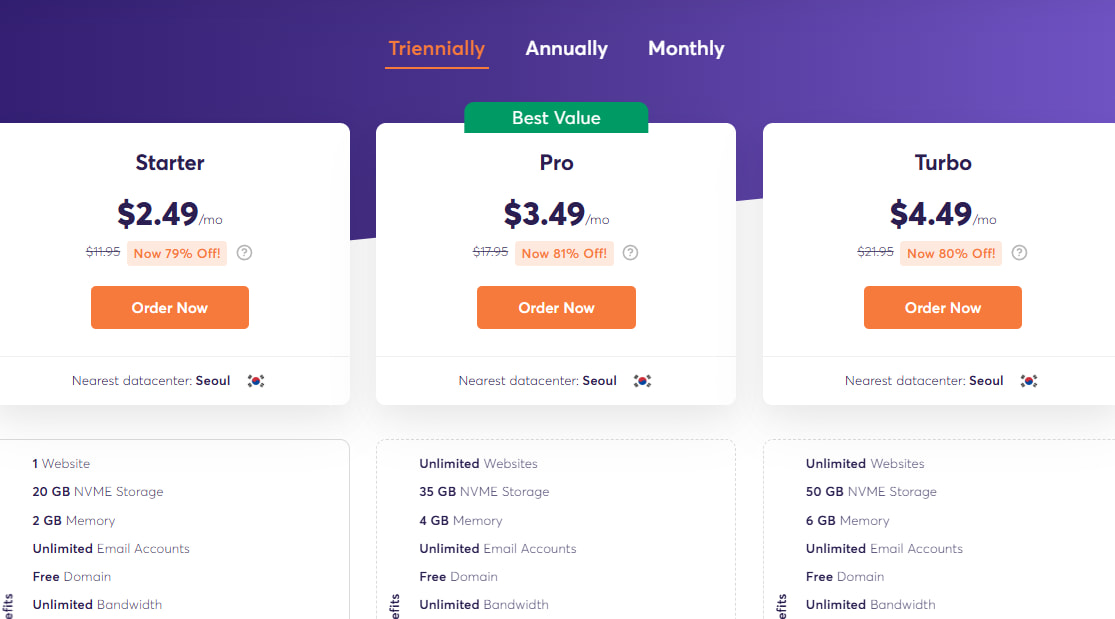Order the Turbo hosting plan
The width and height of the screenshot is (1115, 619).
pos(942,308)
